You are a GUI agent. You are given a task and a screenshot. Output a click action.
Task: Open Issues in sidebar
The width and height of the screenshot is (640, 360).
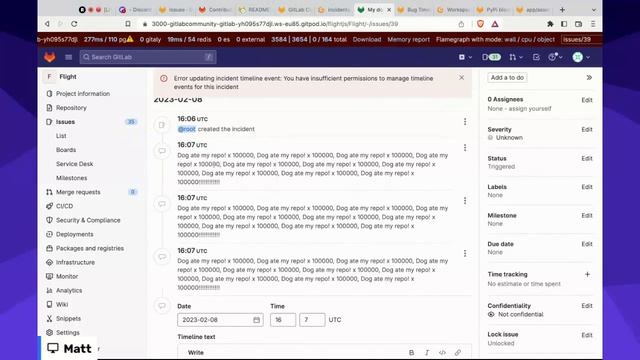coord(65,122)
